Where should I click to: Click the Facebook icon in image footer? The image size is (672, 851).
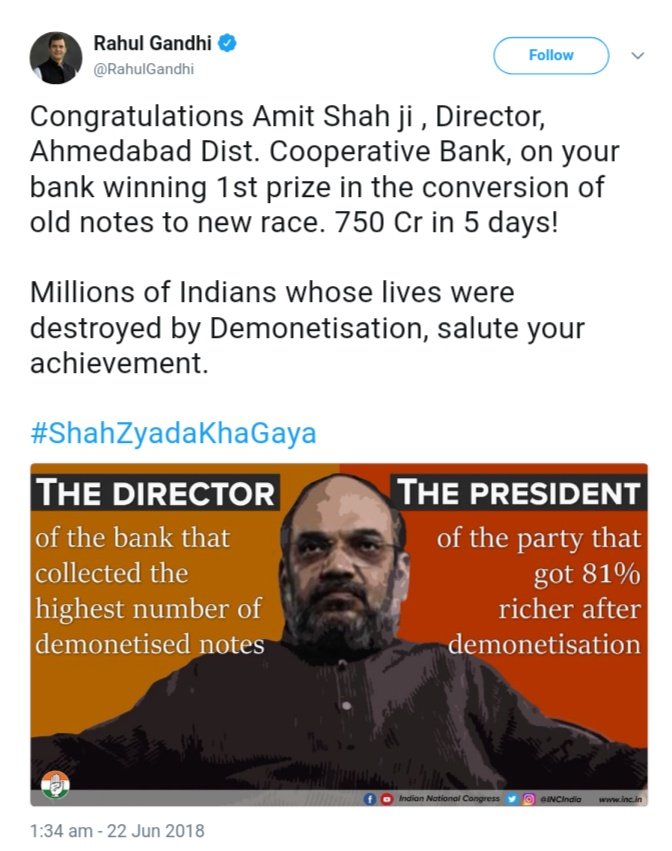click(370, 799)
